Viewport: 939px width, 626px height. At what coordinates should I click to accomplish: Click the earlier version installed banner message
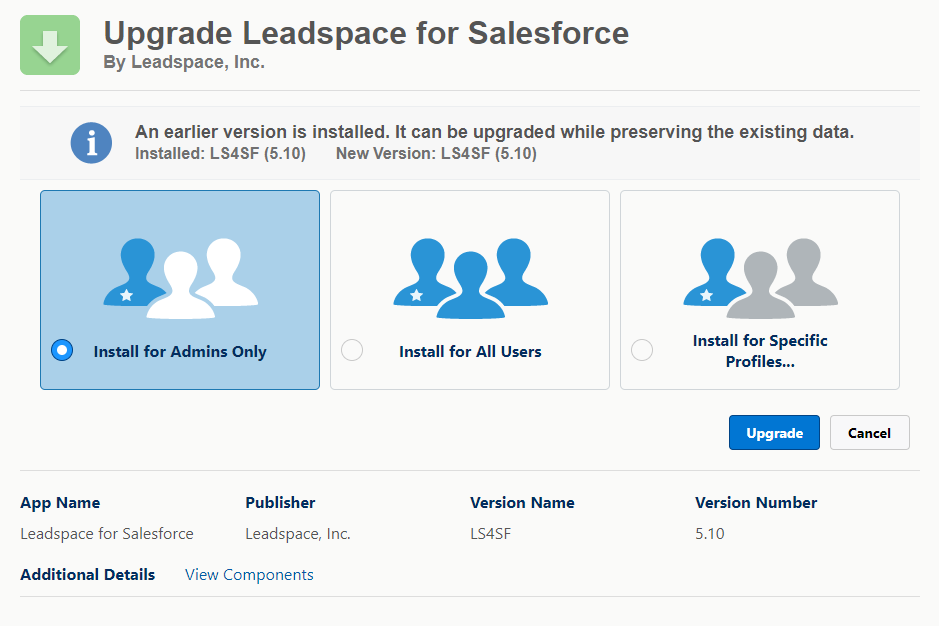(x=494, y=133)
